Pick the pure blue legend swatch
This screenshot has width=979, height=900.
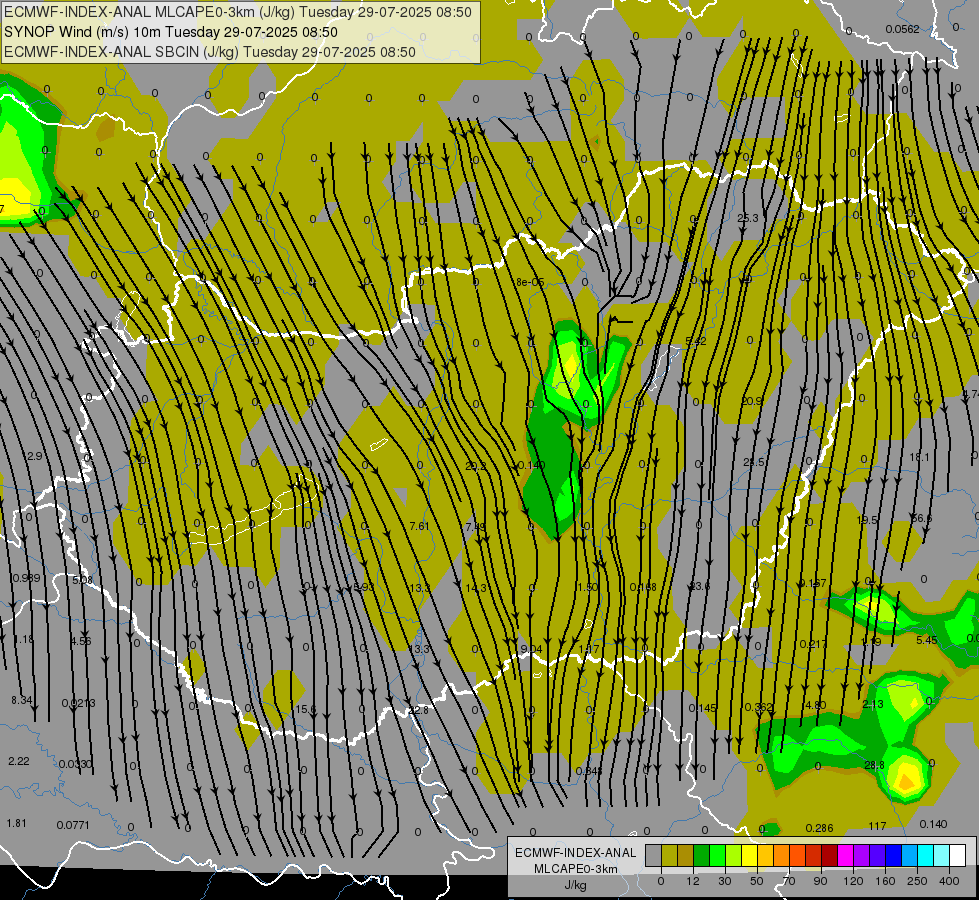(x=893, y=856)
